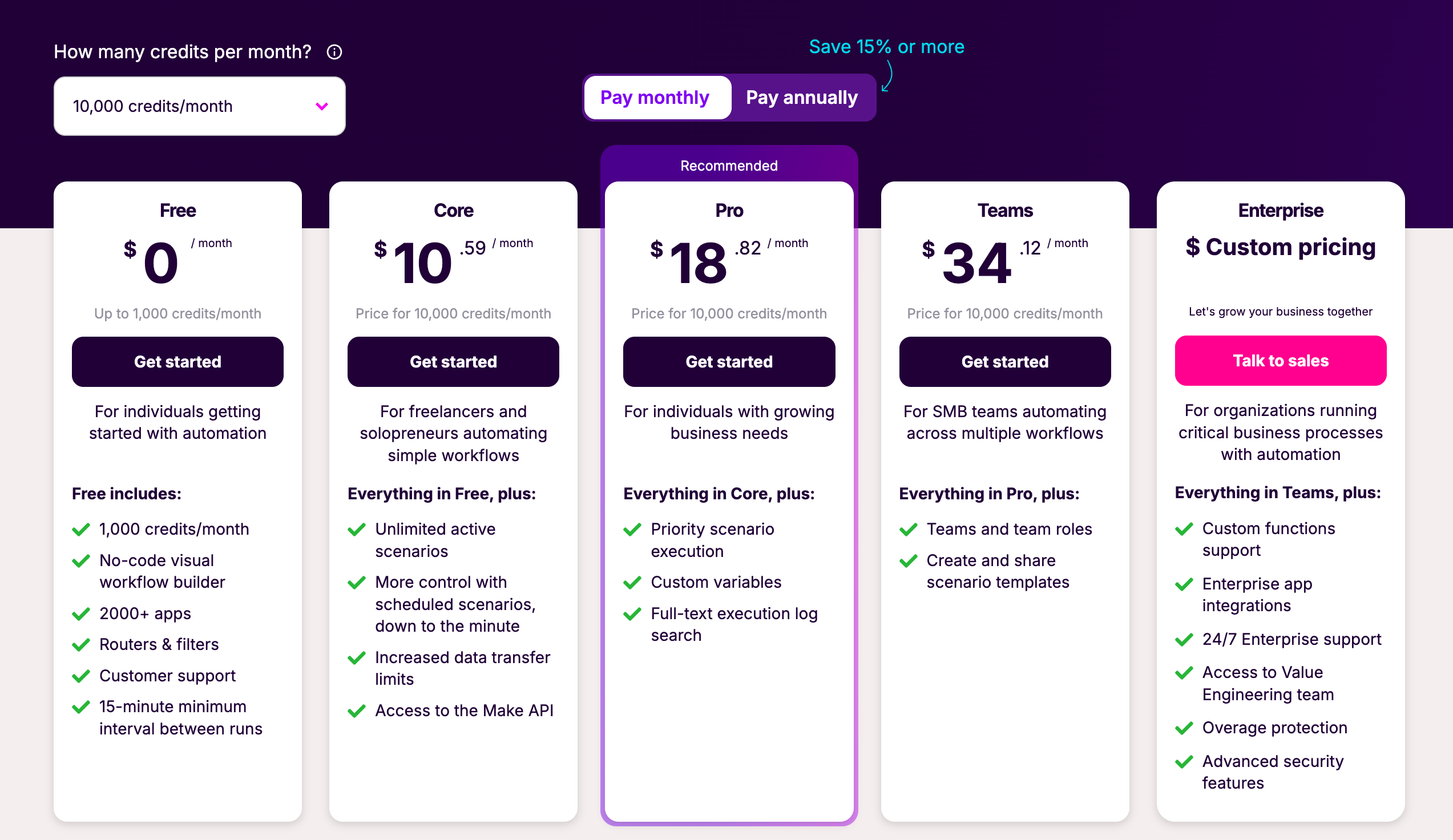Select the Enterprise plan column header
This screenshot has height=840, width=1453.
[x=1280, y=211]
